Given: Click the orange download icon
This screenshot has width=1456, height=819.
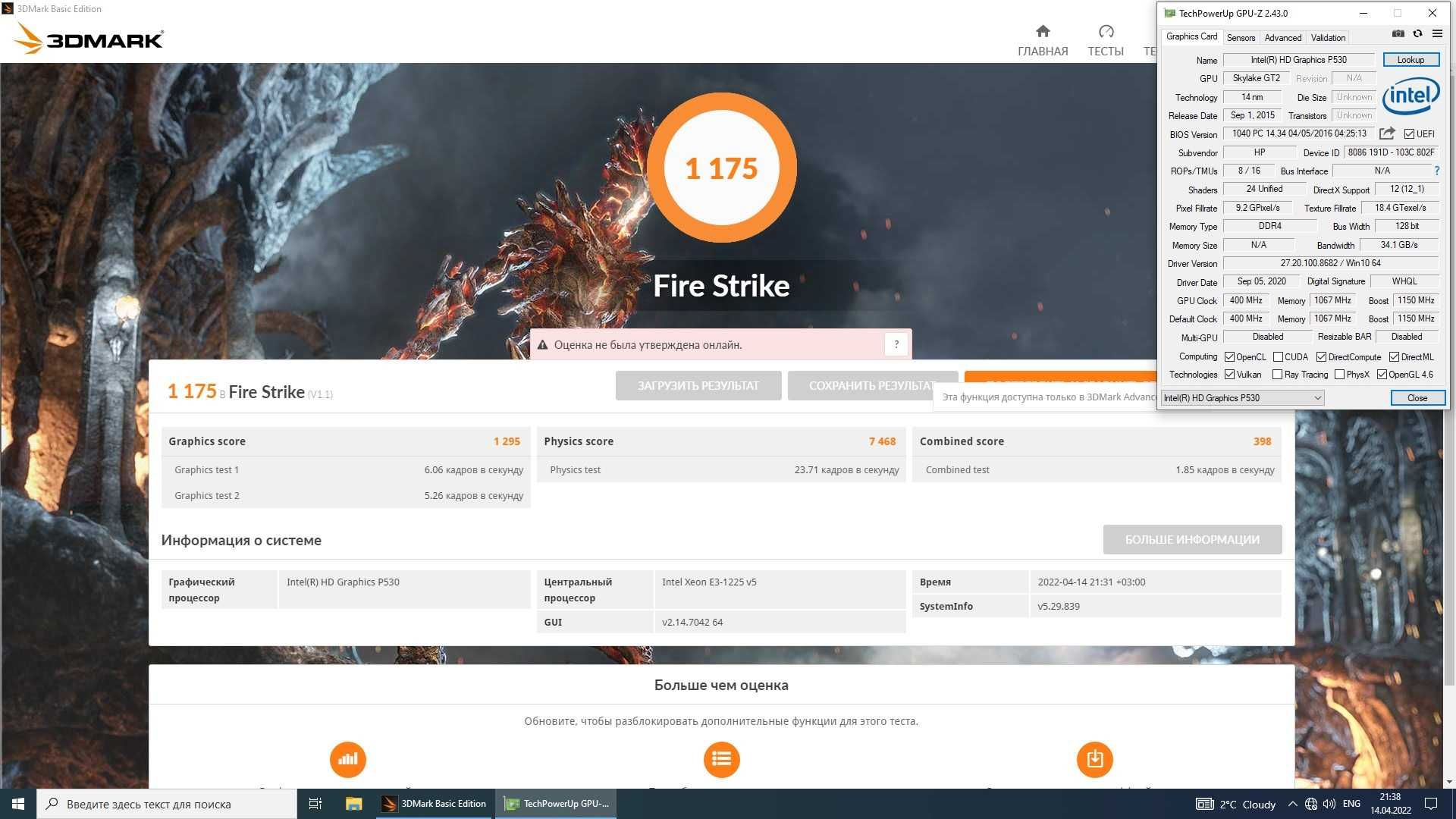Looking at the screenshot, I should tap(1094, 759).
